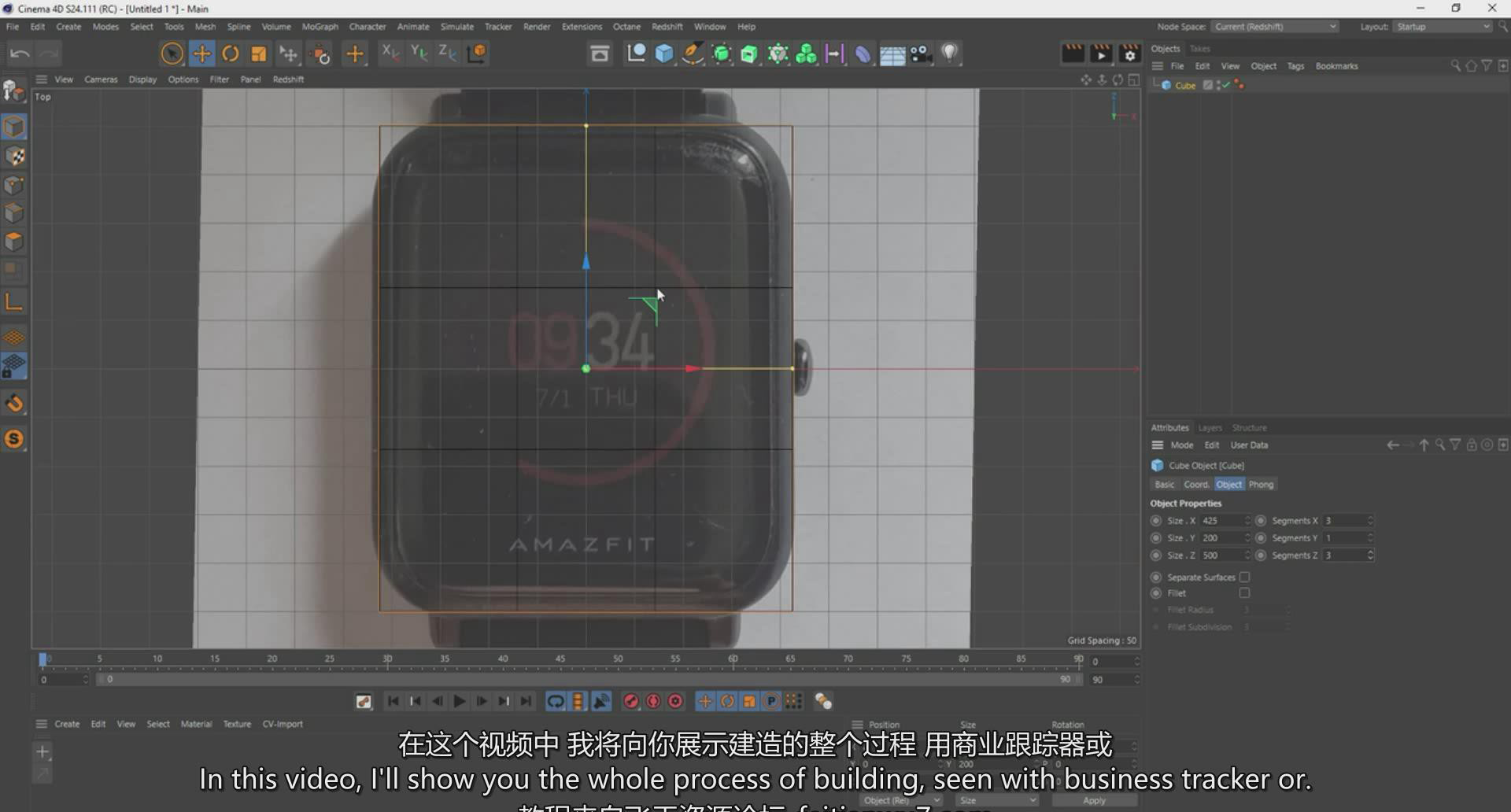Open Render Settings clapper with gear
Viewport: 1511px width, 812px height.
(x=1129, y=54)
